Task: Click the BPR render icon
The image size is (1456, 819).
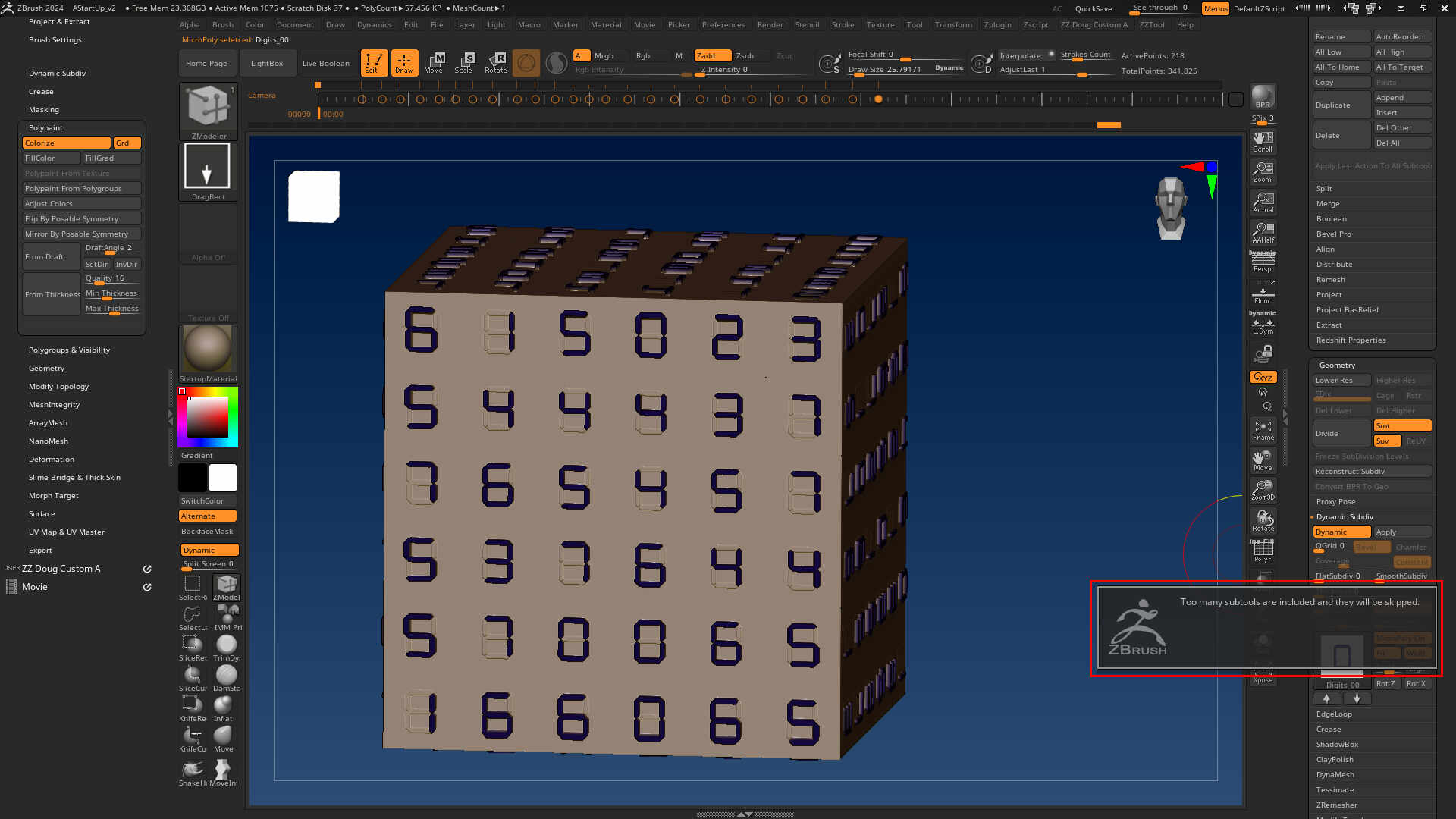Action: click(1263, 96)
